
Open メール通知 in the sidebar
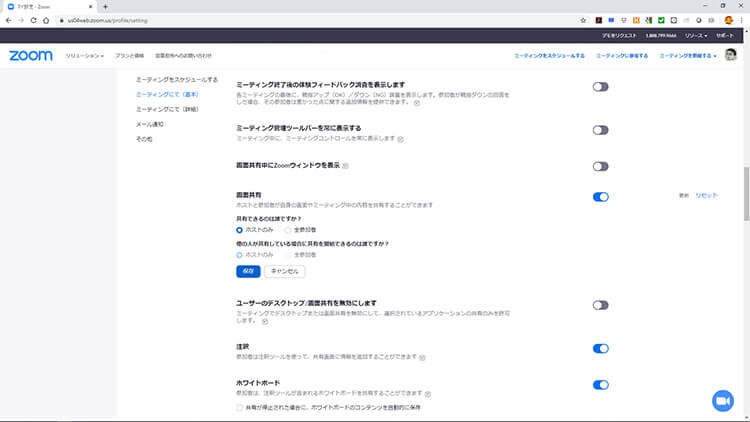149,124
